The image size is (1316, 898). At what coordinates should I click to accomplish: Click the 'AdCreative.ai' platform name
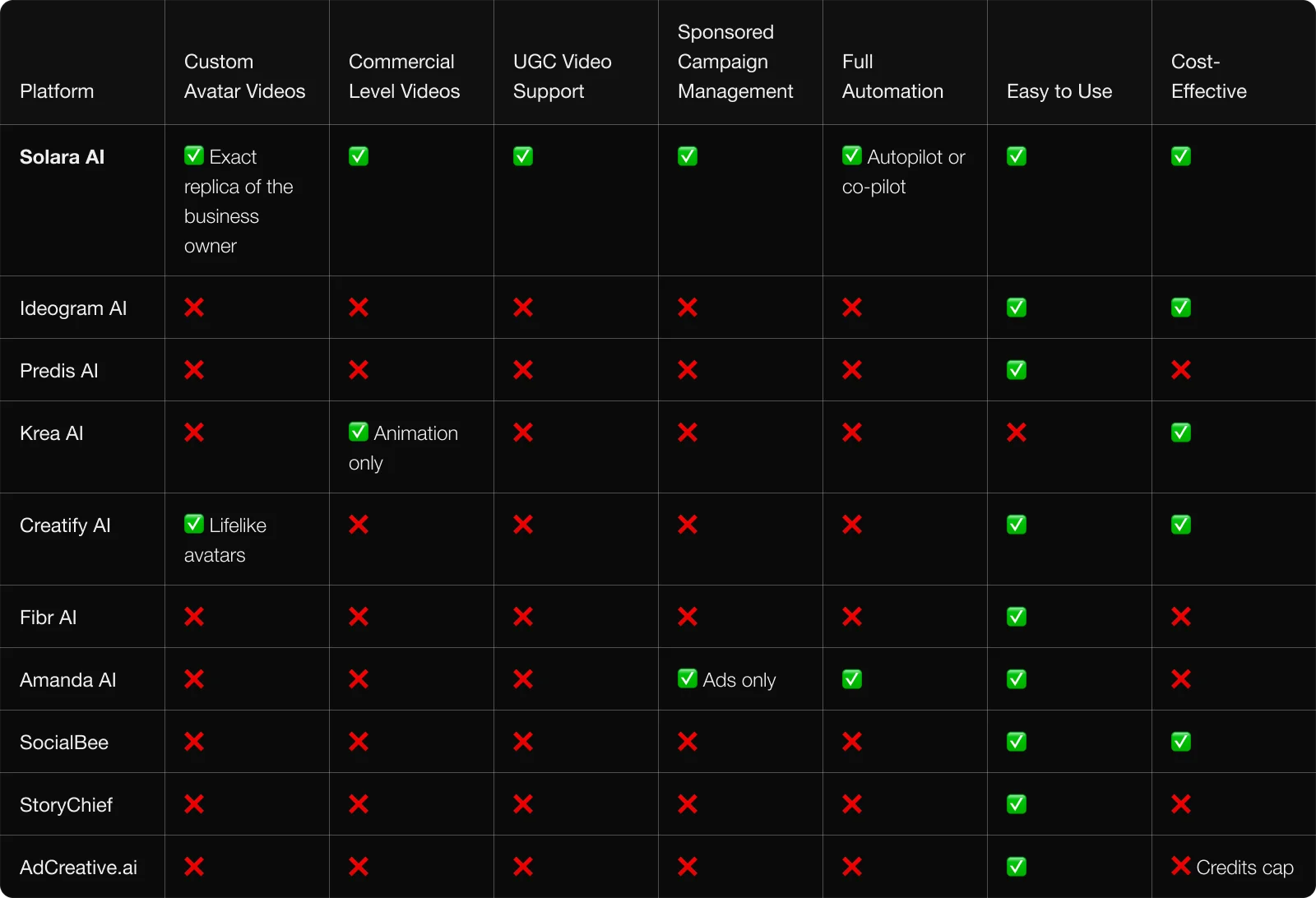79,868
